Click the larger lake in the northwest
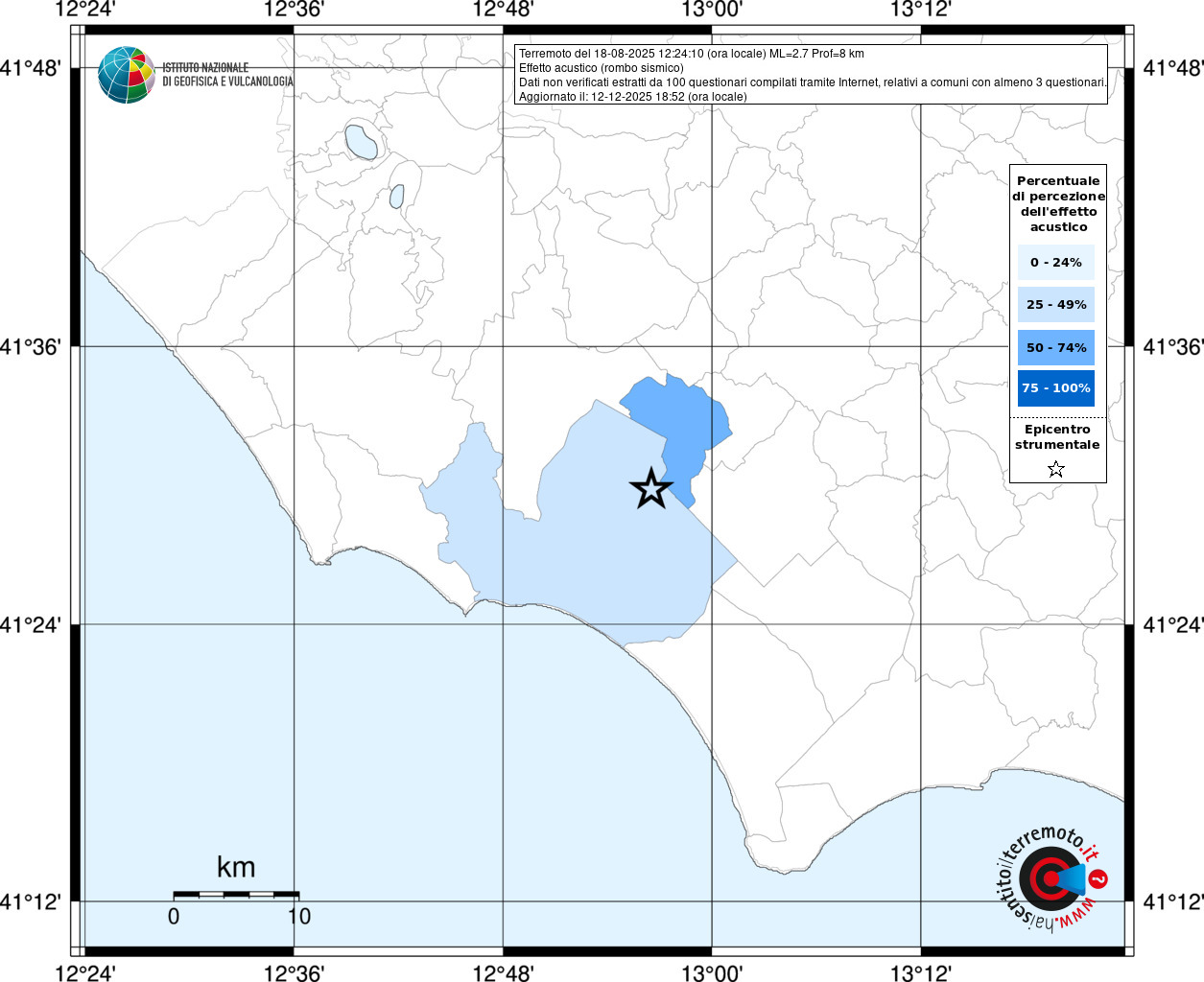The height and width of the screenshot is (982, 1204). click(362, 141)
